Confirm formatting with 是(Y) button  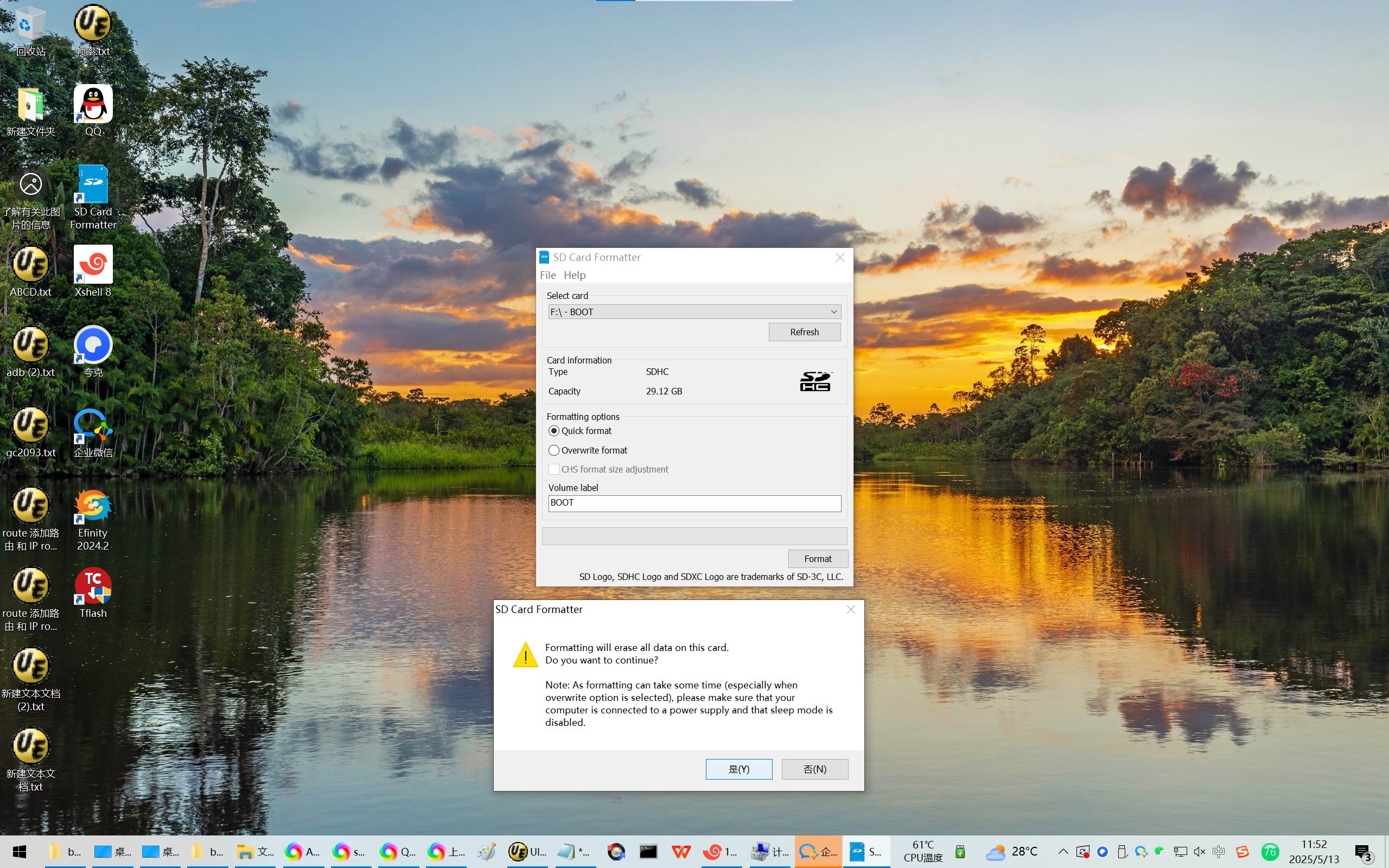click(x=738, y=769)
